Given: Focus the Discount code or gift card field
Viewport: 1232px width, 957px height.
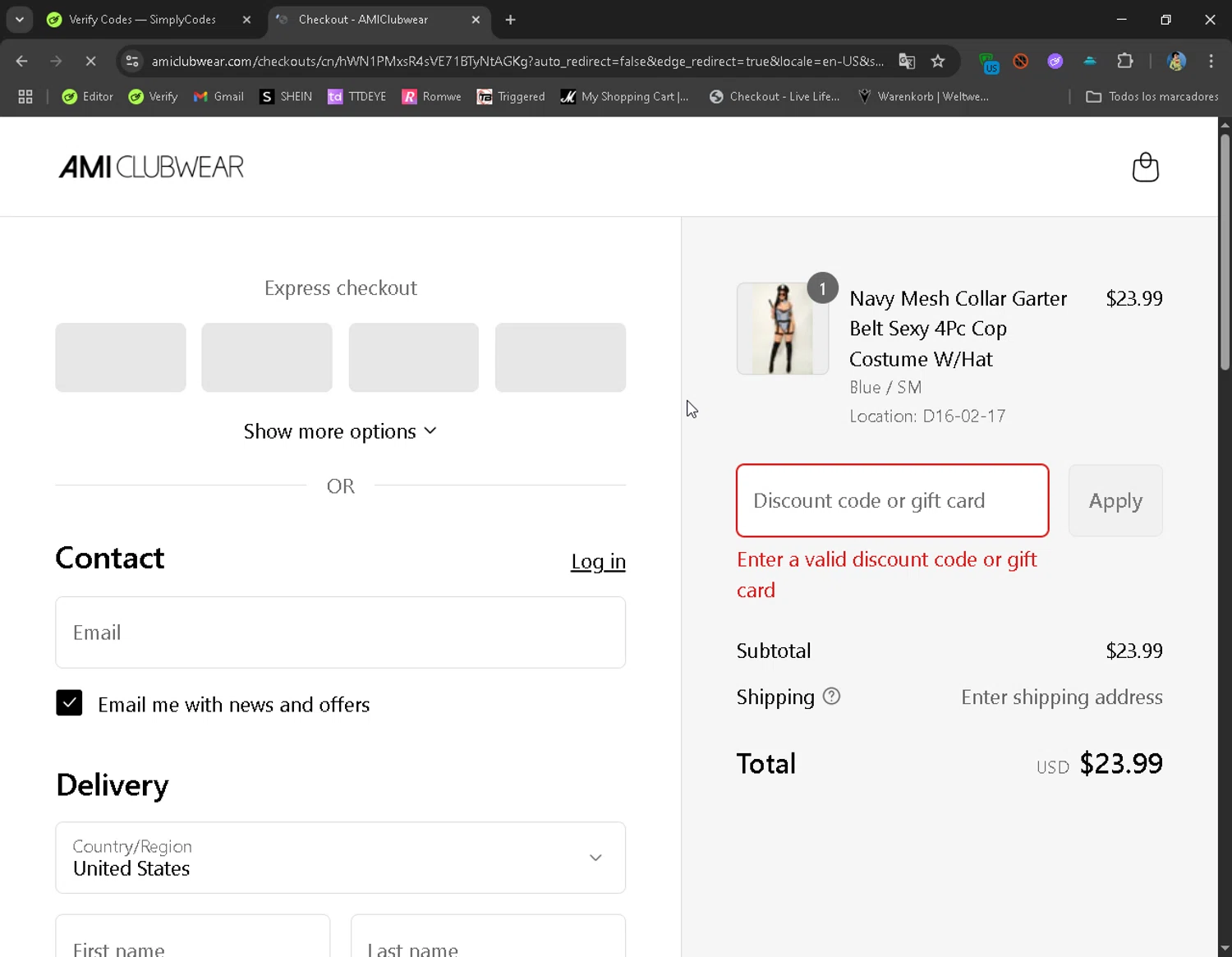Looking at the screenshot, I should (893, 500).
